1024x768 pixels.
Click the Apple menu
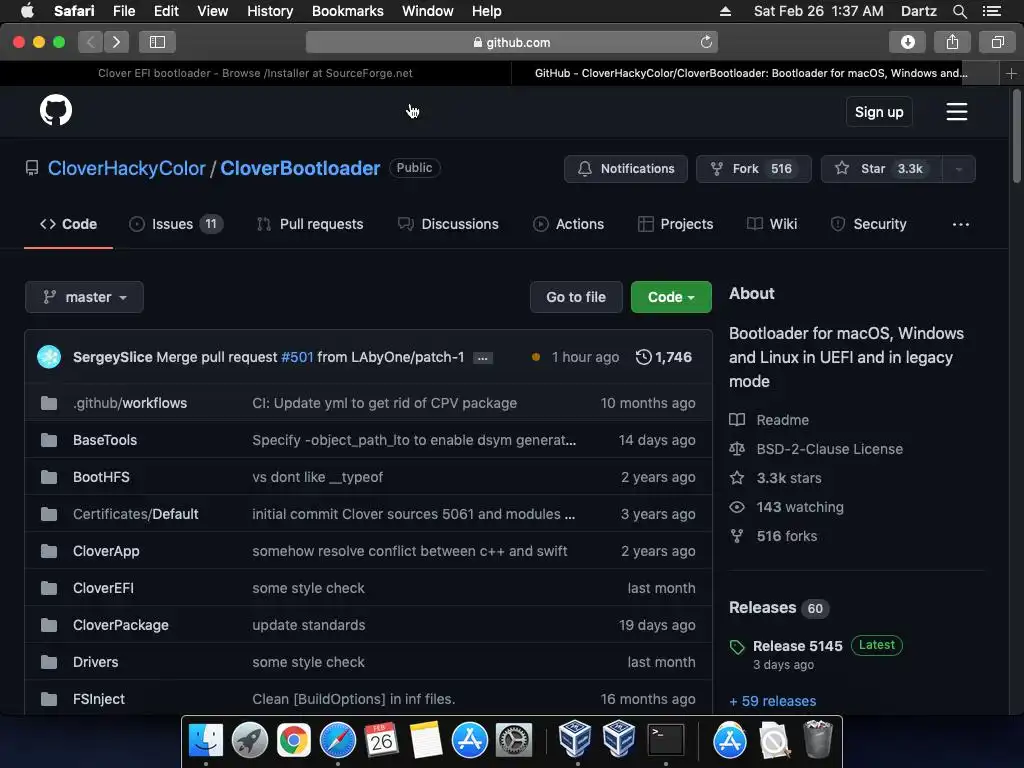pyautogui.click(x=27, y=11)
